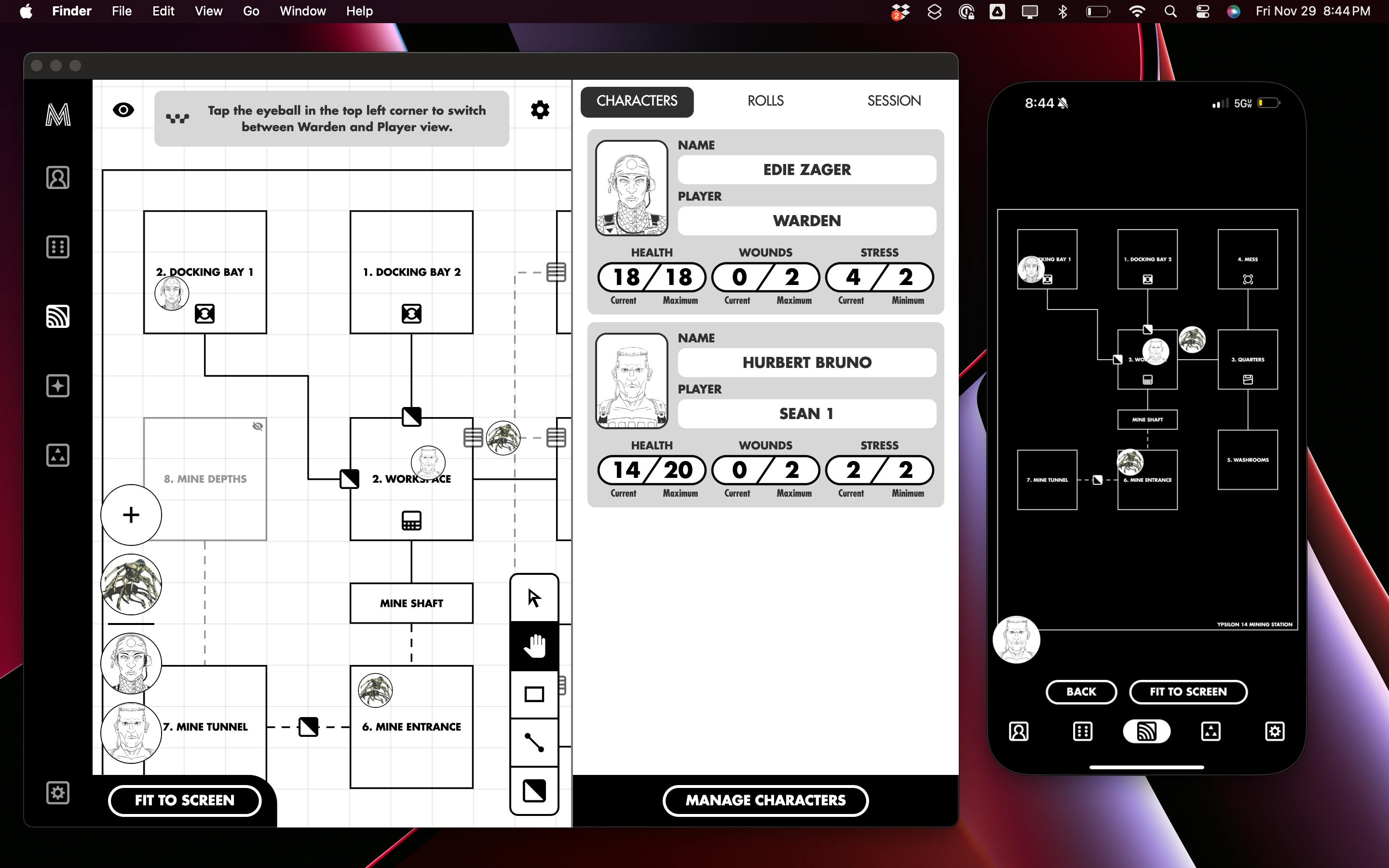
Task: Open the characters sidebar icon
Action: click(x=57, y=177)
